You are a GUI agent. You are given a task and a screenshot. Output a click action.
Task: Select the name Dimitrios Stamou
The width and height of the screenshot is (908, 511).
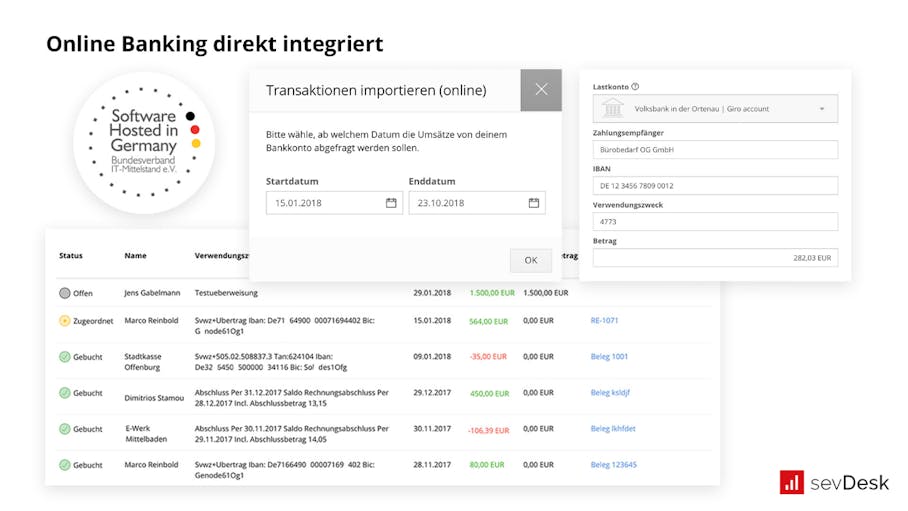(154, 398)
